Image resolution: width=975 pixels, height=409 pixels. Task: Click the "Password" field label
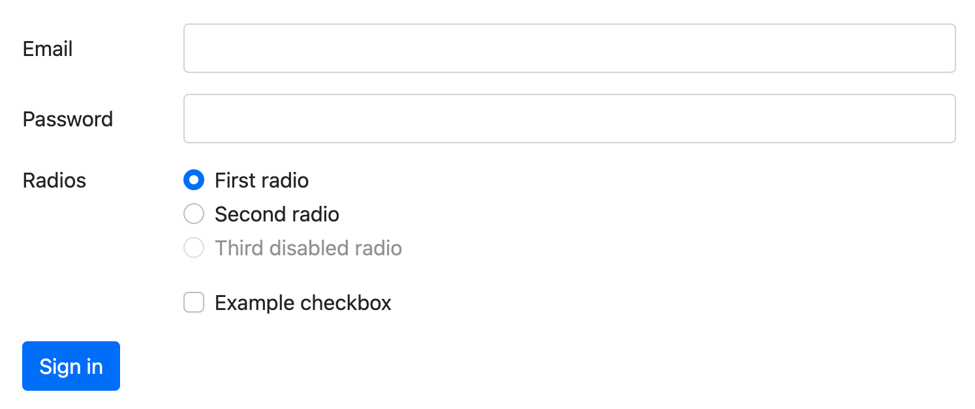(68, 120)
